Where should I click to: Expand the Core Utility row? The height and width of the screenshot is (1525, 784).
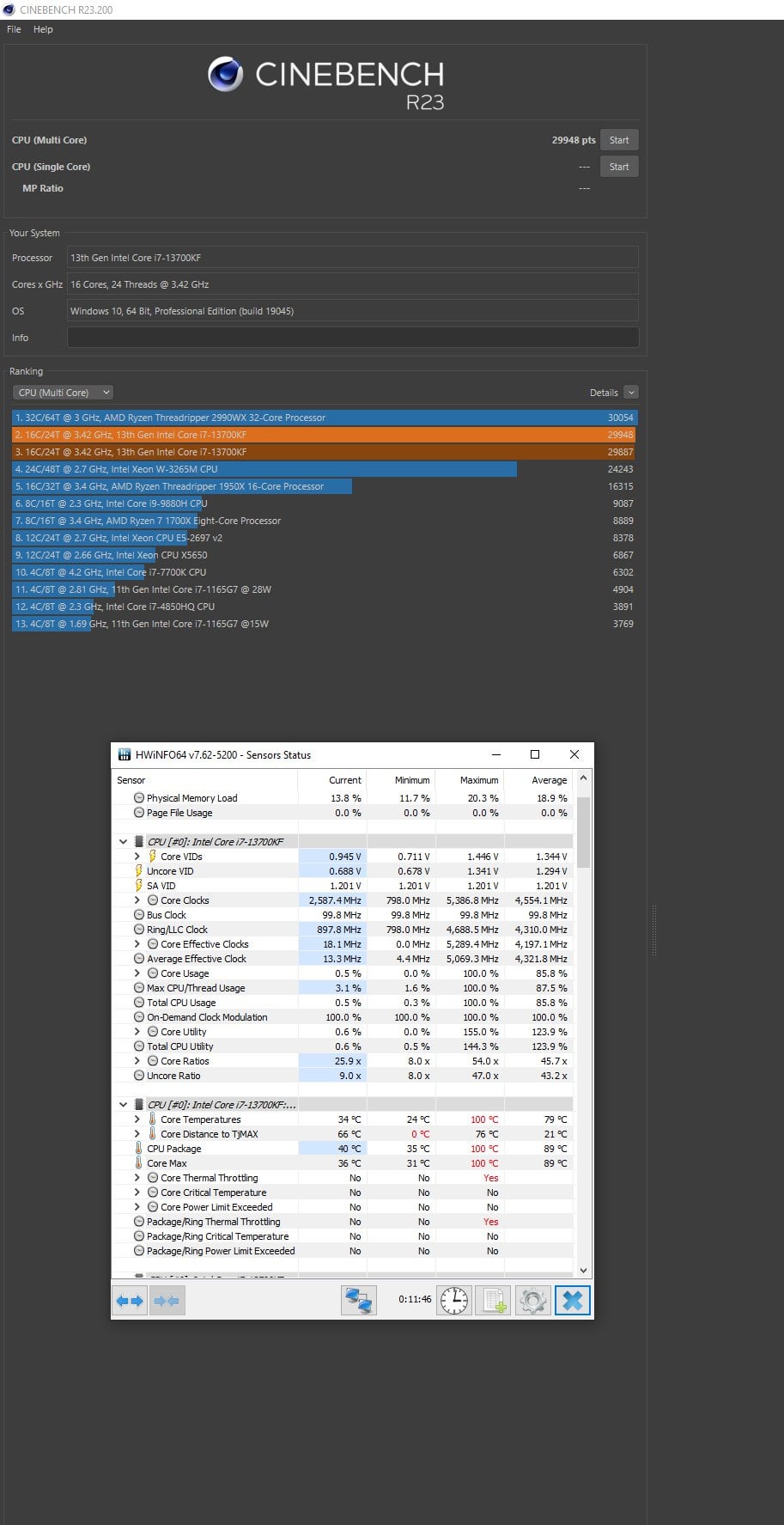[x=137, y=1032]
